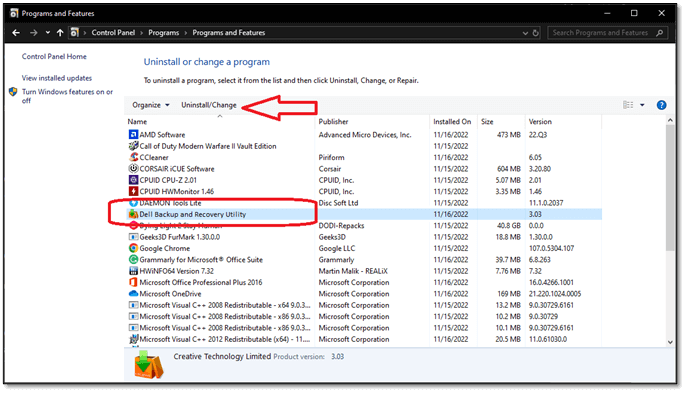Image resolution: width=686 pixels, height=393 pixels.
Task: Open the recent locations dropdown arrow
Action: point(47,33)
